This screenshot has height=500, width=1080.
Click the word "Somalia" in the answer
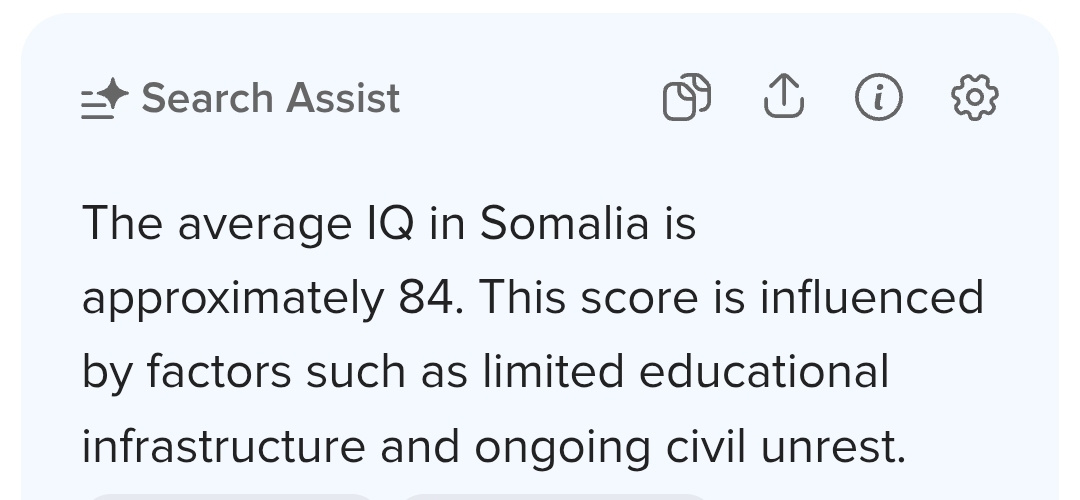(565, 223)
